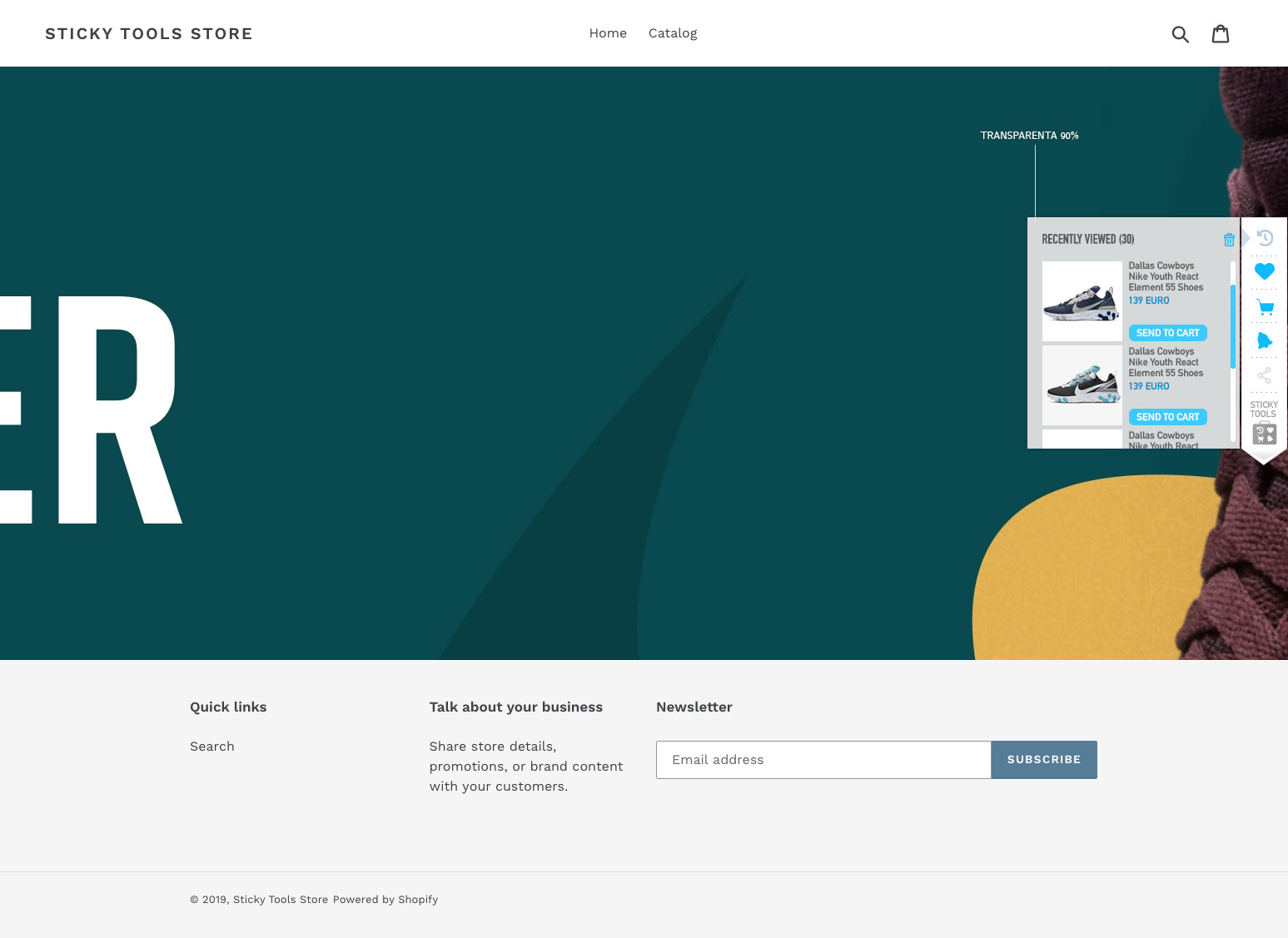The image size is (1288, 938).
Task: Clear Recently Viewed with the trash icon
Action: coord(1229,239)
